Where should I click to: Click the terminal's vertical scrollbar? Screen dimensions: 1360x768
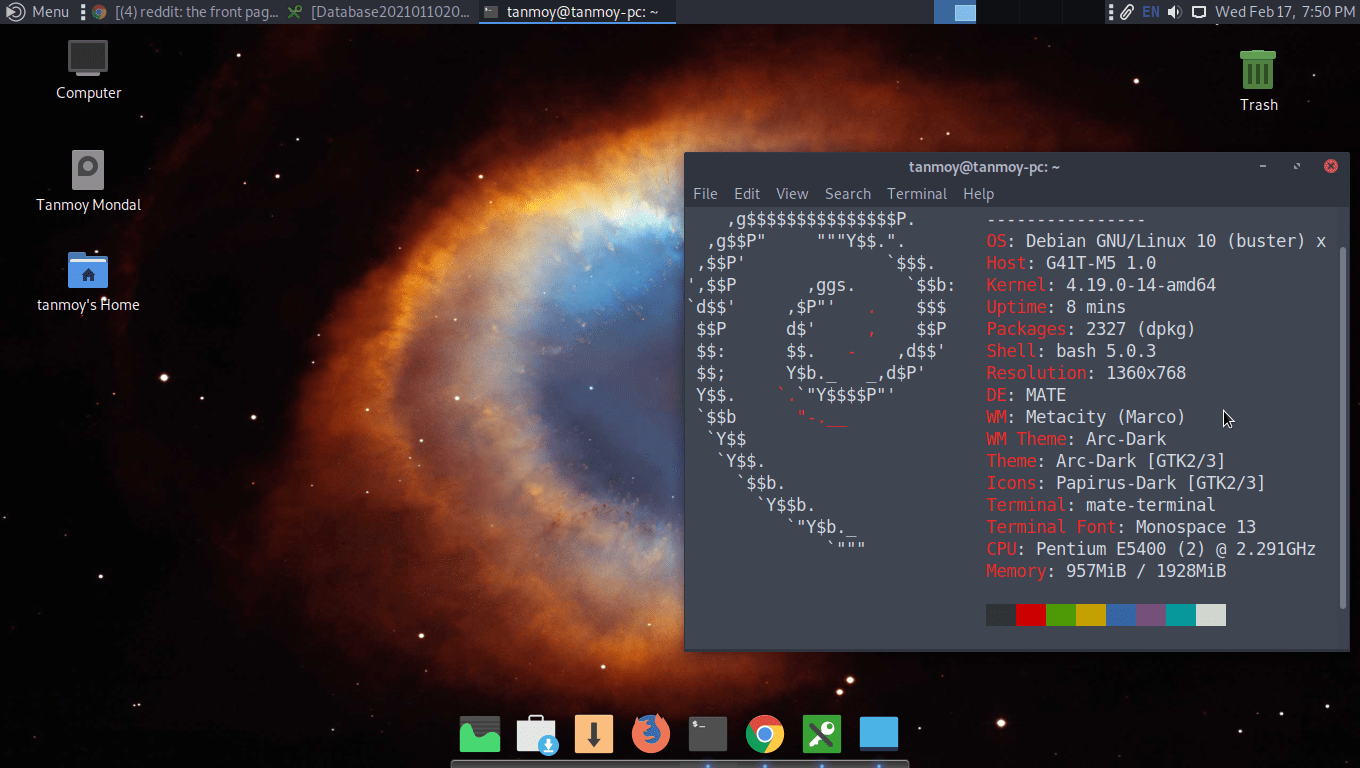pos(1343,428)
